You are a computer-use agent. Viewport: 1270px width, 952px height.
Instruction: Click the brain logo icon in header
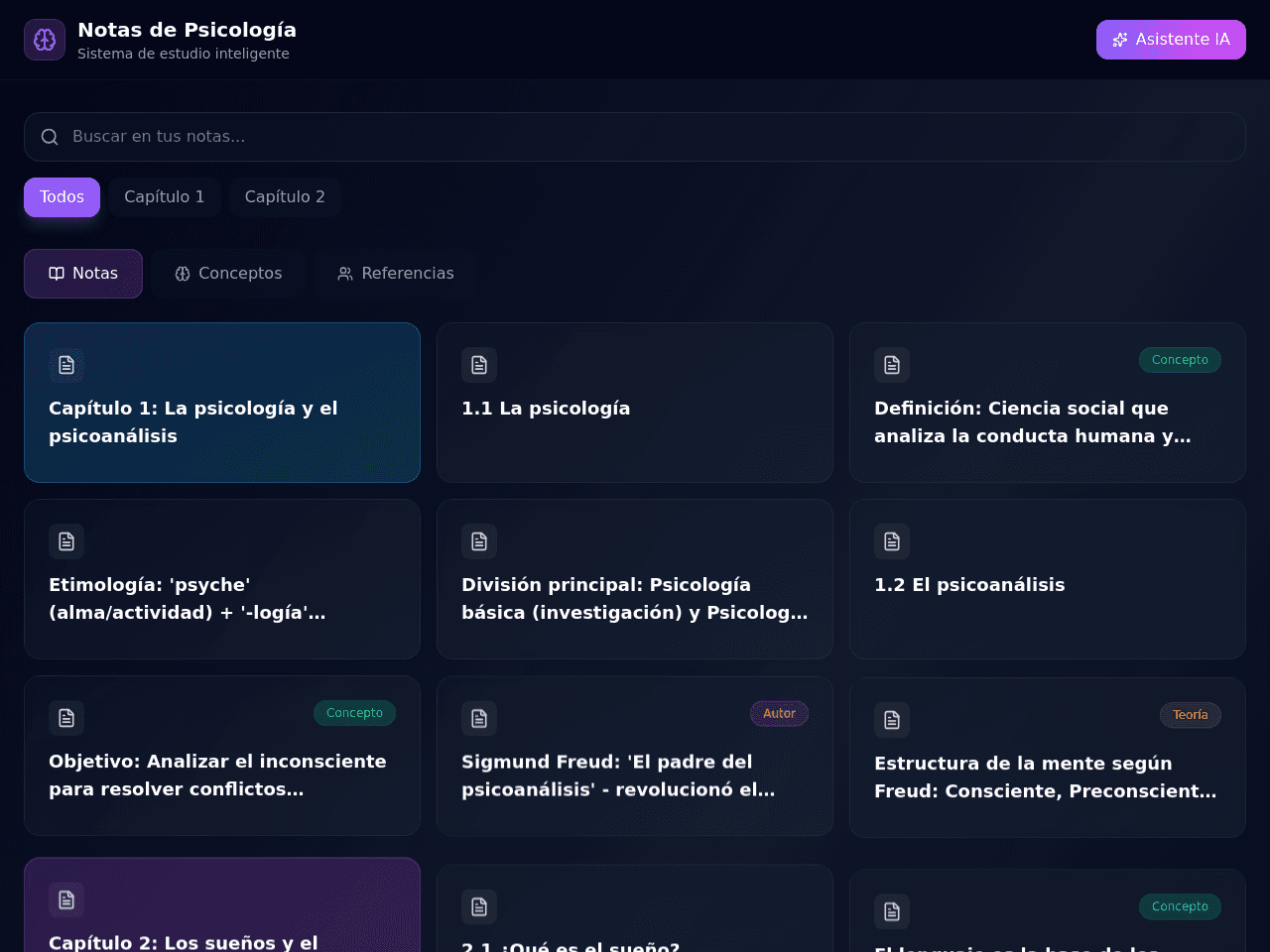coord(45,40)
